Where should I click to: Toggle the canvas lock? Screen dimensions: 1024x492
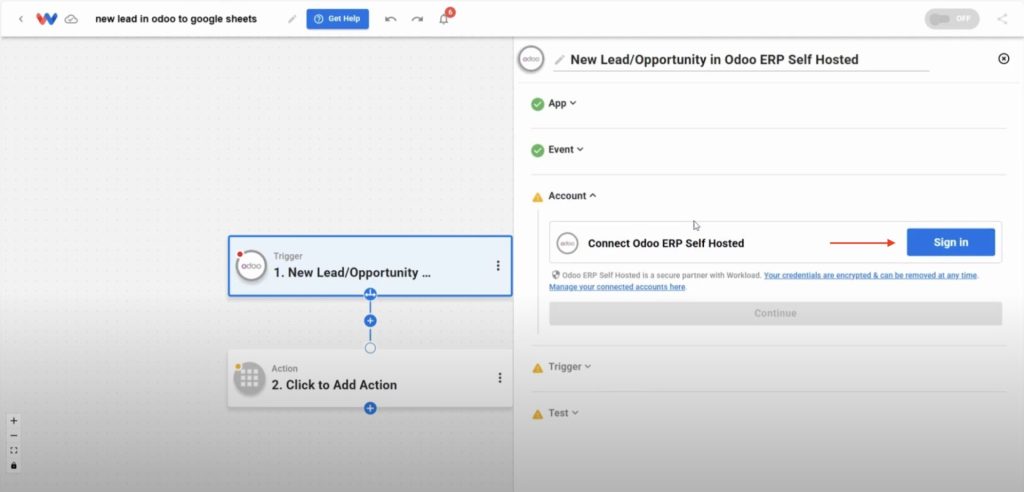(14, 466)
